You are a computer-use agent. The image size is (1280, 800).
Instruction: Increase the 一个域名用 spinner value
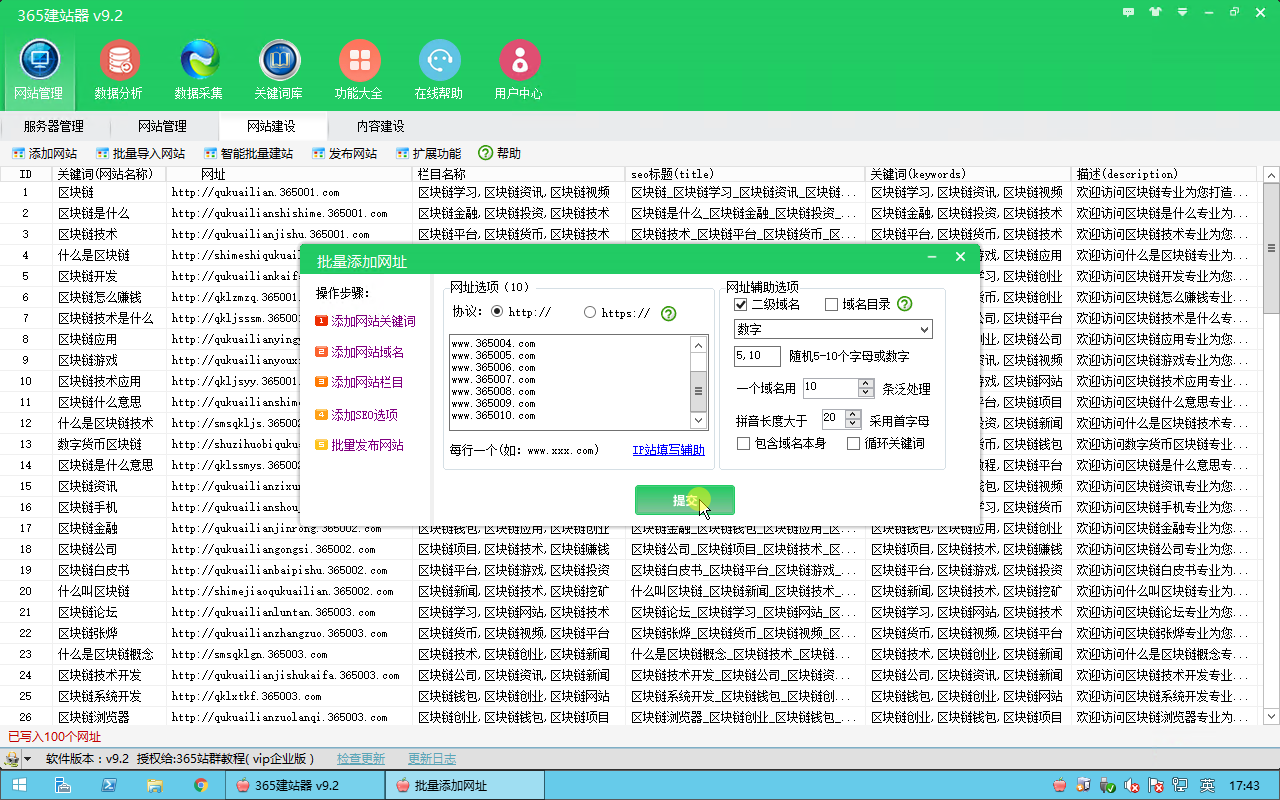868,383
